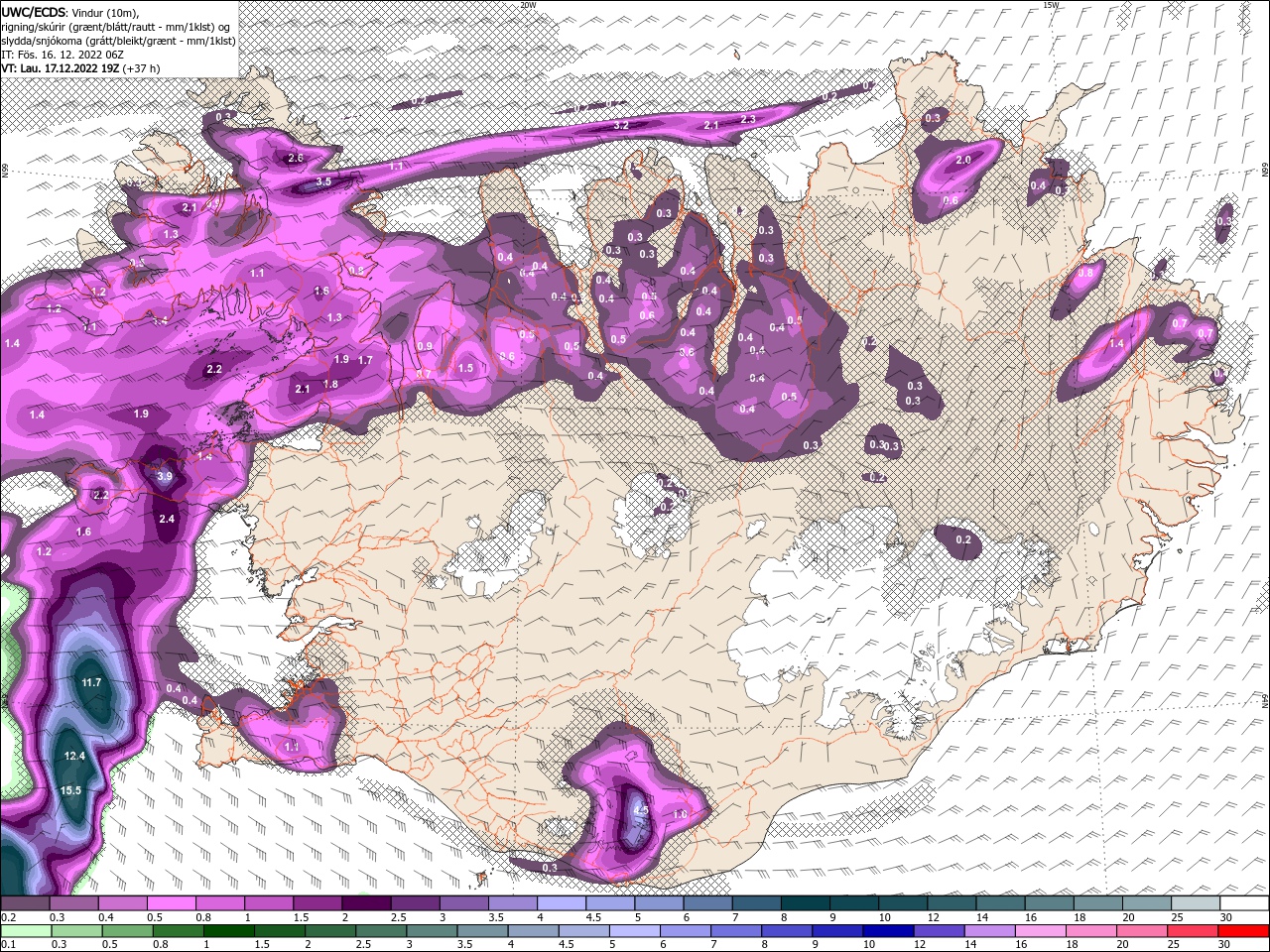
Task: Pick the dark teal upper legend swatch at 8
Action: 806,903
